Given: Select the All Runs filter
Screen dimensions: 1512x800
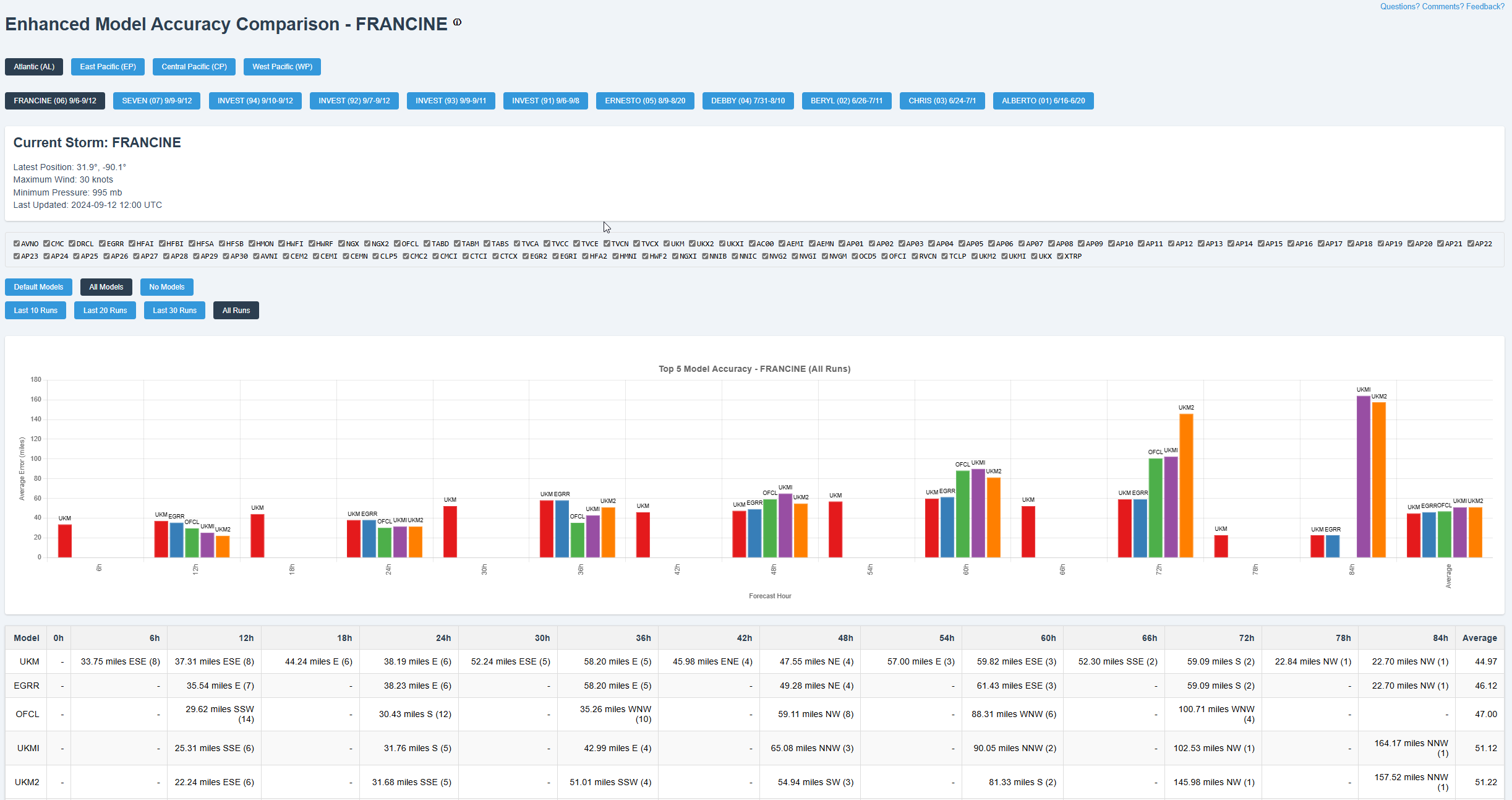Looking at the screenshot, I should pos(236,311).
